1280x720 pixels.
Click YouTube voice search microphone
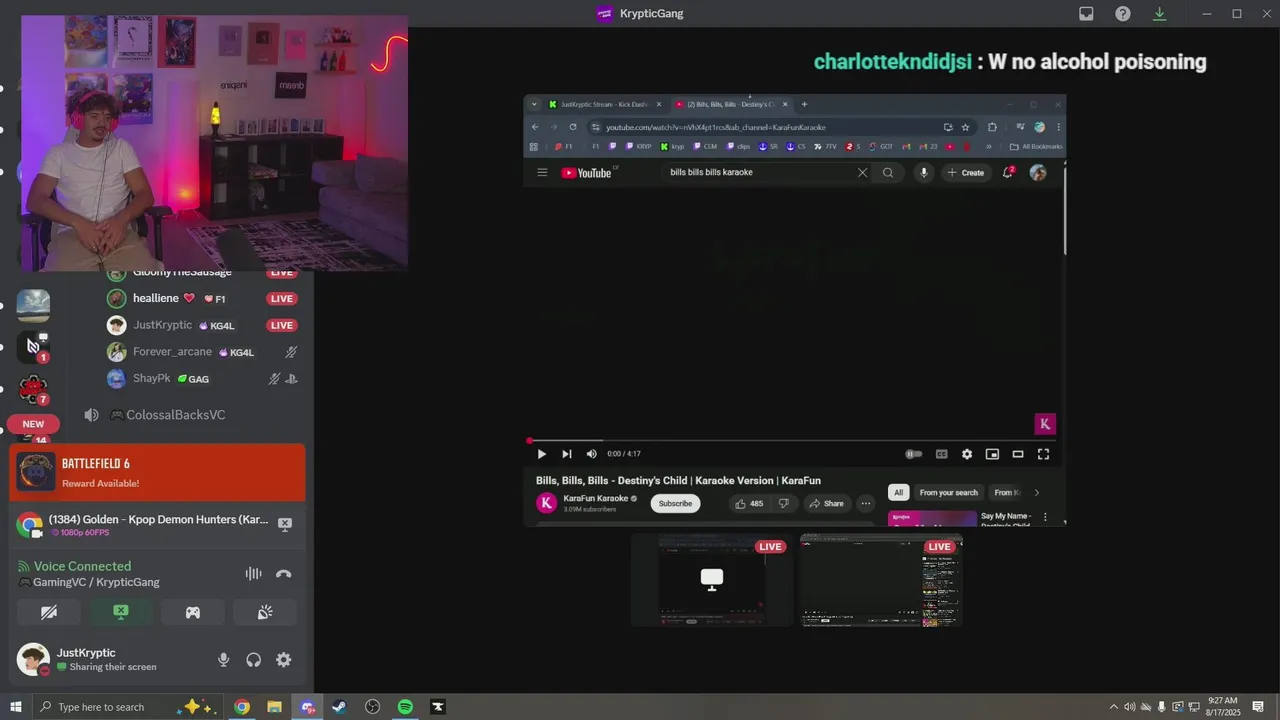[x=923, y=172]
